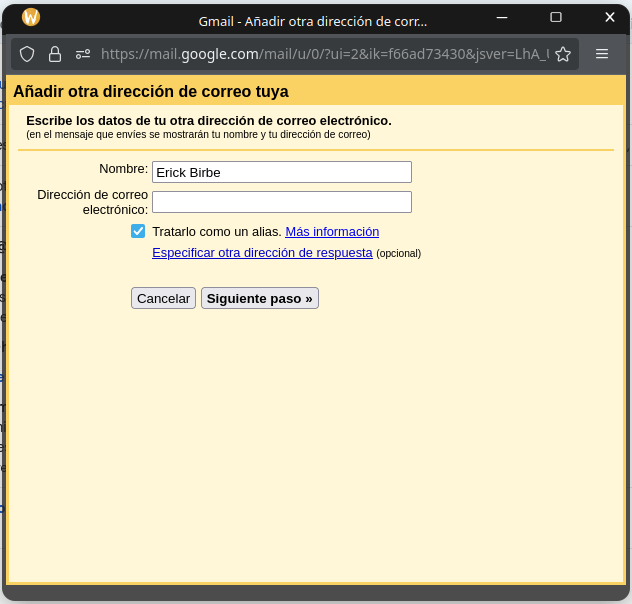632x604 pixels.
Task: Click the site security padlock icon
Action: click(x=55, y=54)
